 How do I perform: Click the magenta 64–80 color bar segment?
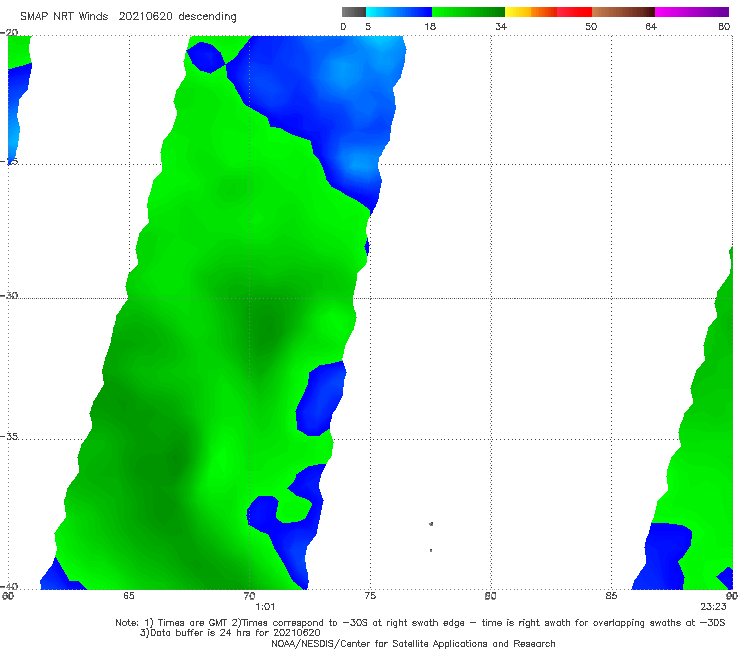pyautogui.click(x=692, y=12)
